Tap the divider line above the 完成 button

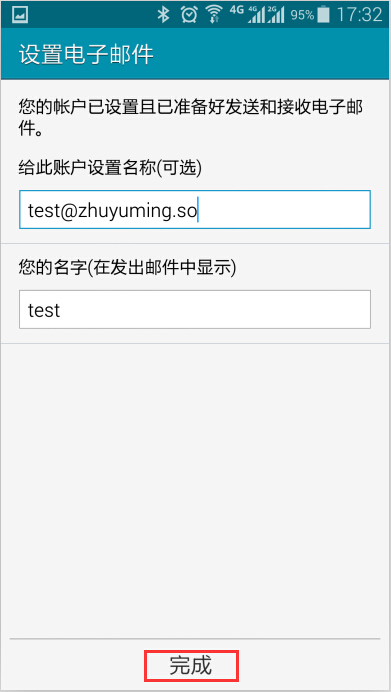[x=195, y=638]
